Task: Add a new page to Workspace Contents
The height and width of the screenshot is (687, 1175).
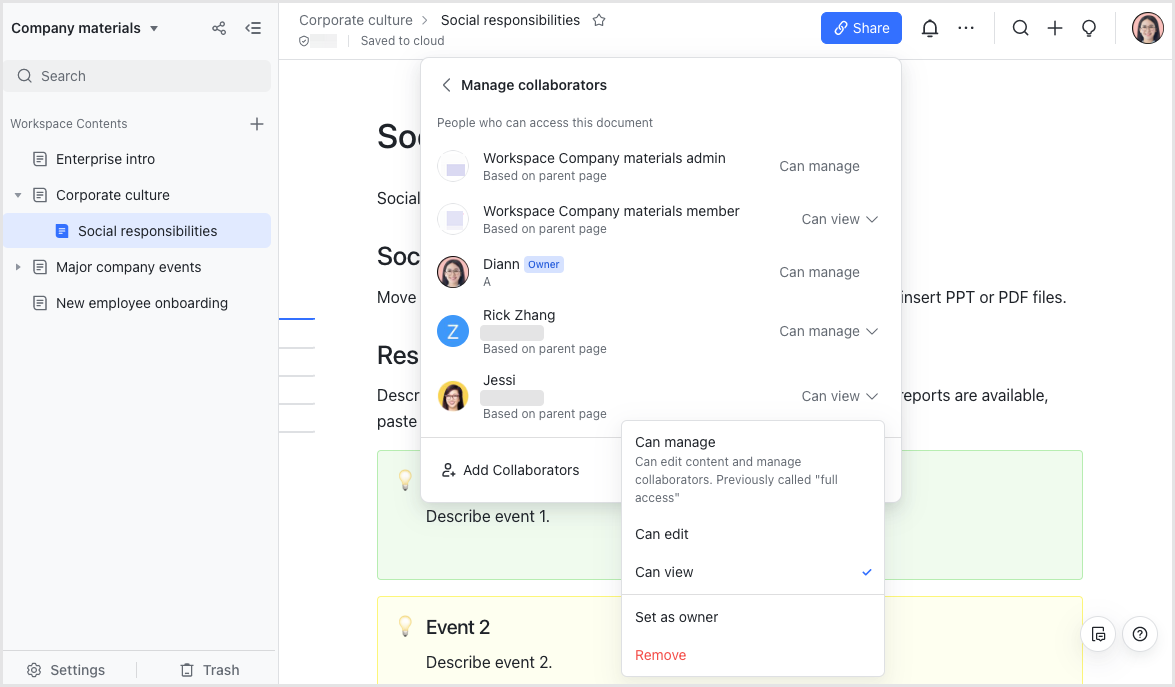Action: [x=257, y=124]
